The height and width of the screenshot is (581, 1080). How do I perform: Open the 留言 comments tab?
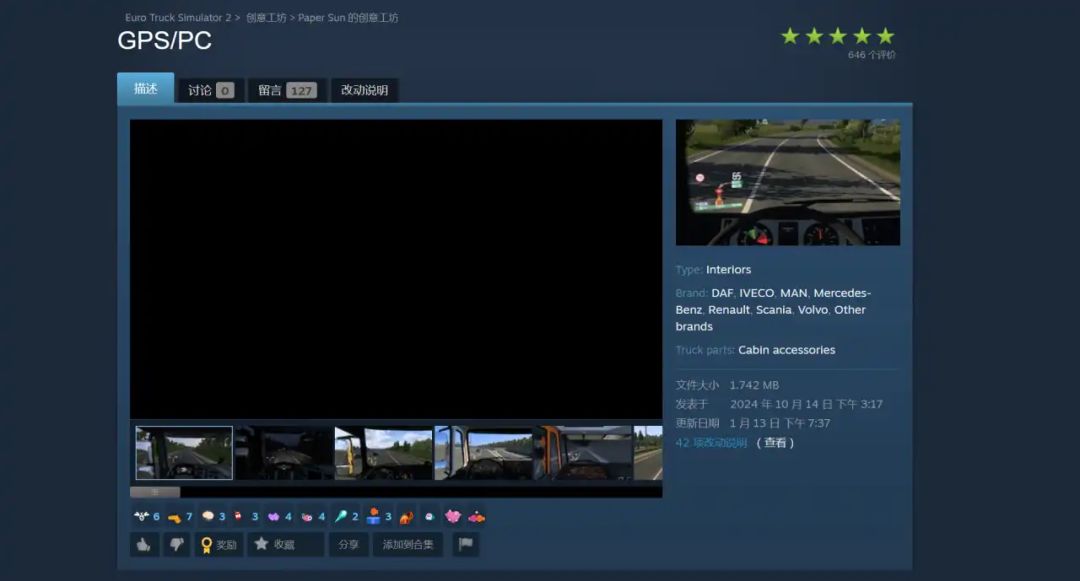coord(287,90)
